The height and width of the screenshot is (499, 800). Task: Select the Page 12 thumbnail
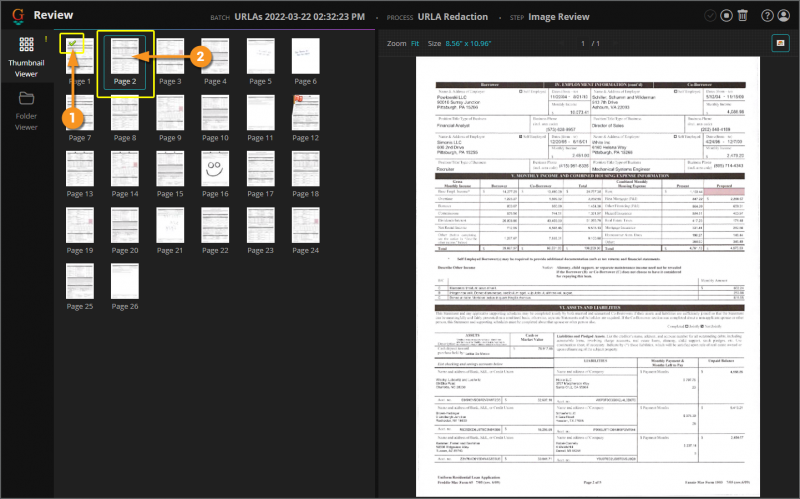coord(306,113)
